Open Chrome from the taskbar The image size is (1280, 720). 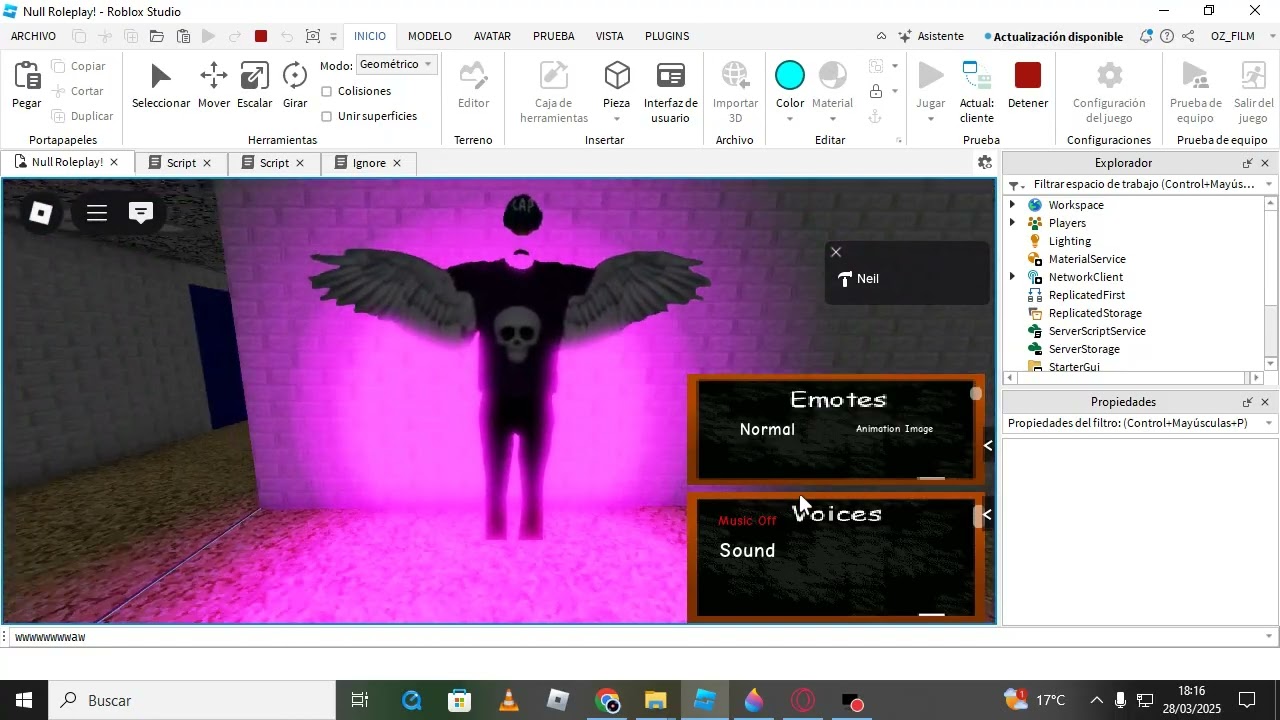click(607, 701)
